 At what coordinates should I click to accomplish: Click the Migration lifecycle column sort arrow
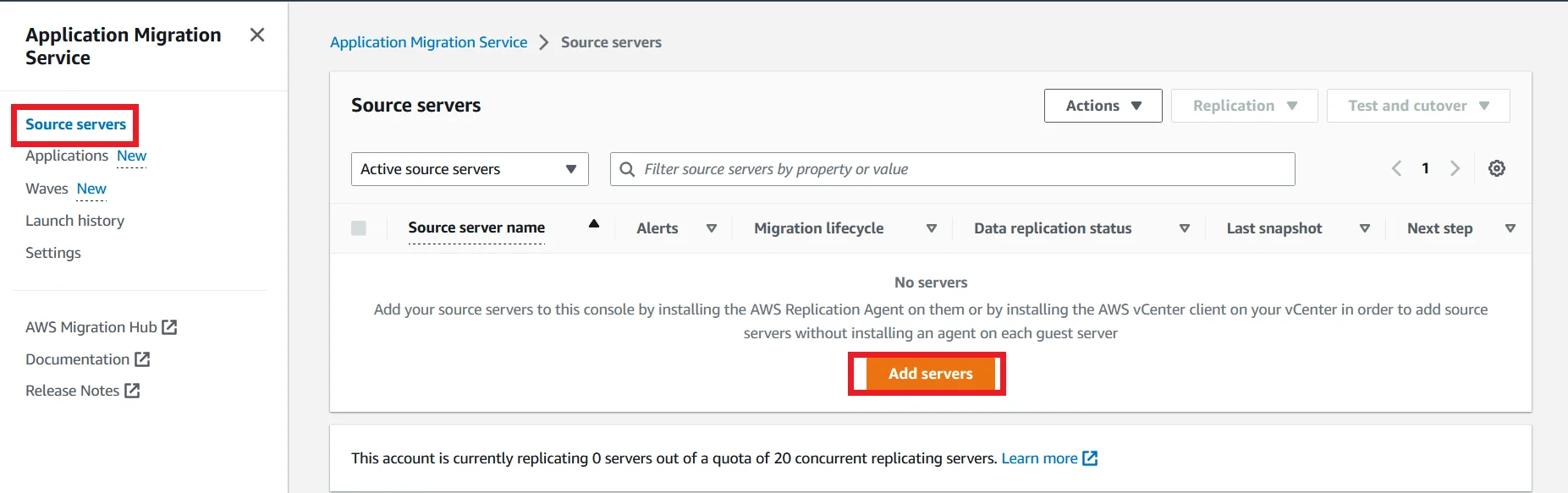(x=932, y=228)
